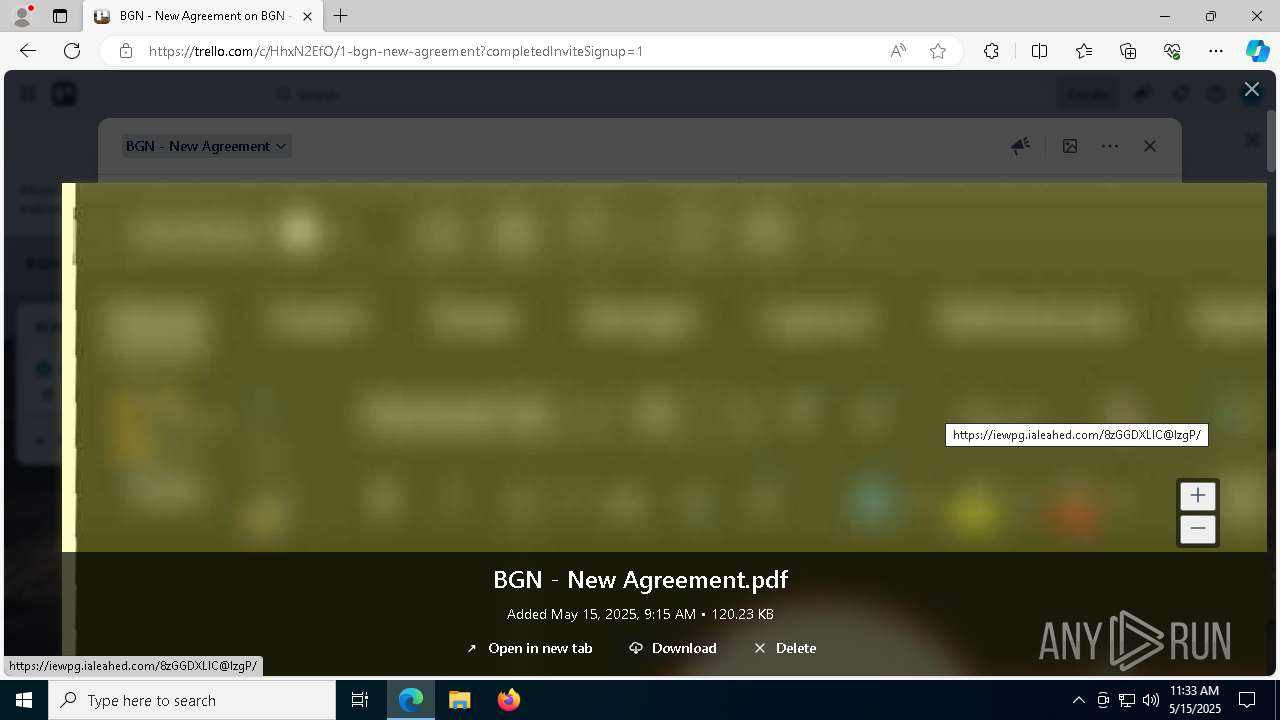Close the attachment preview overlay
Image resolution: width=1280 pixels, height=720 pixels.
point(1251,89)
